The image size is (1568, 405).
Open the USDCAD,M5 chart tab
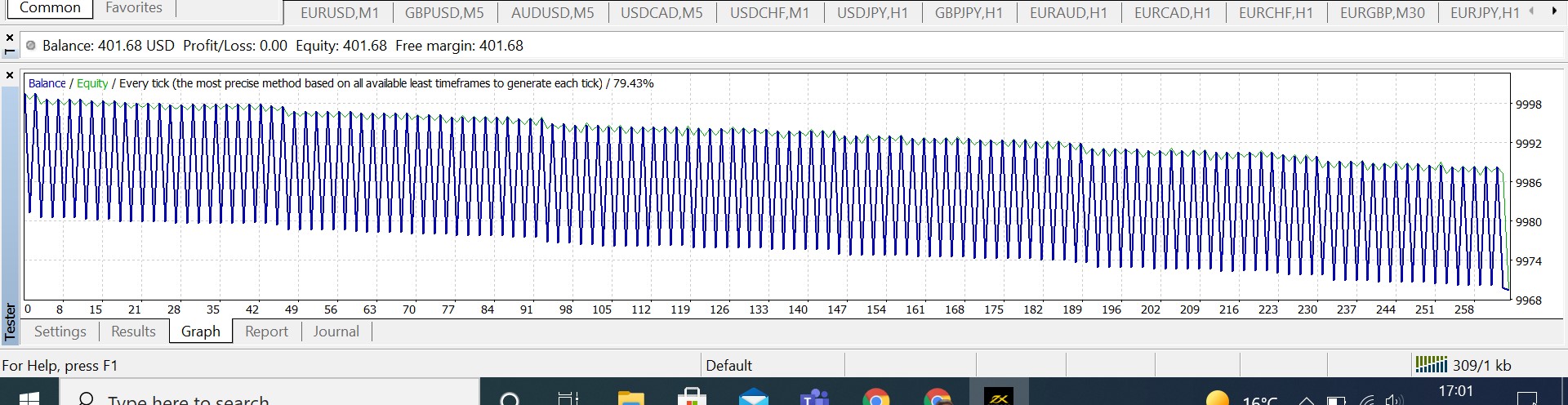tap(661, 12)
